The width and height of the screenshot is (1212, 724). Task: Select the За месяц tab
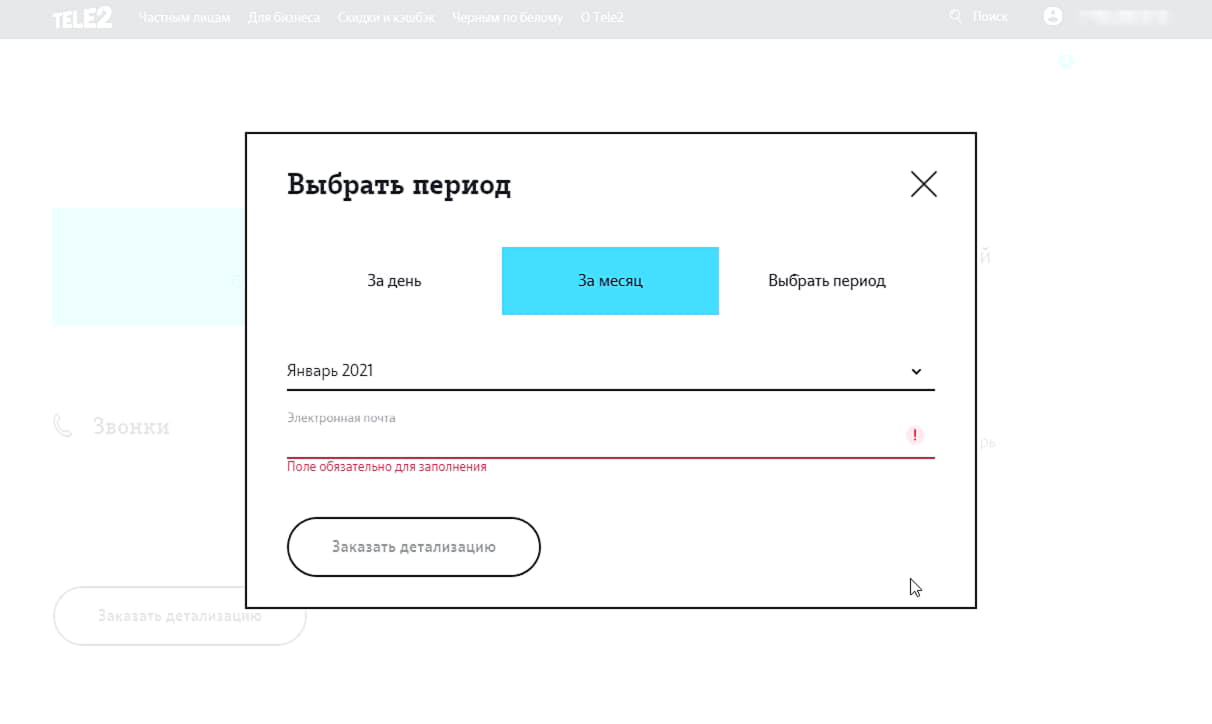pos(610,281)
